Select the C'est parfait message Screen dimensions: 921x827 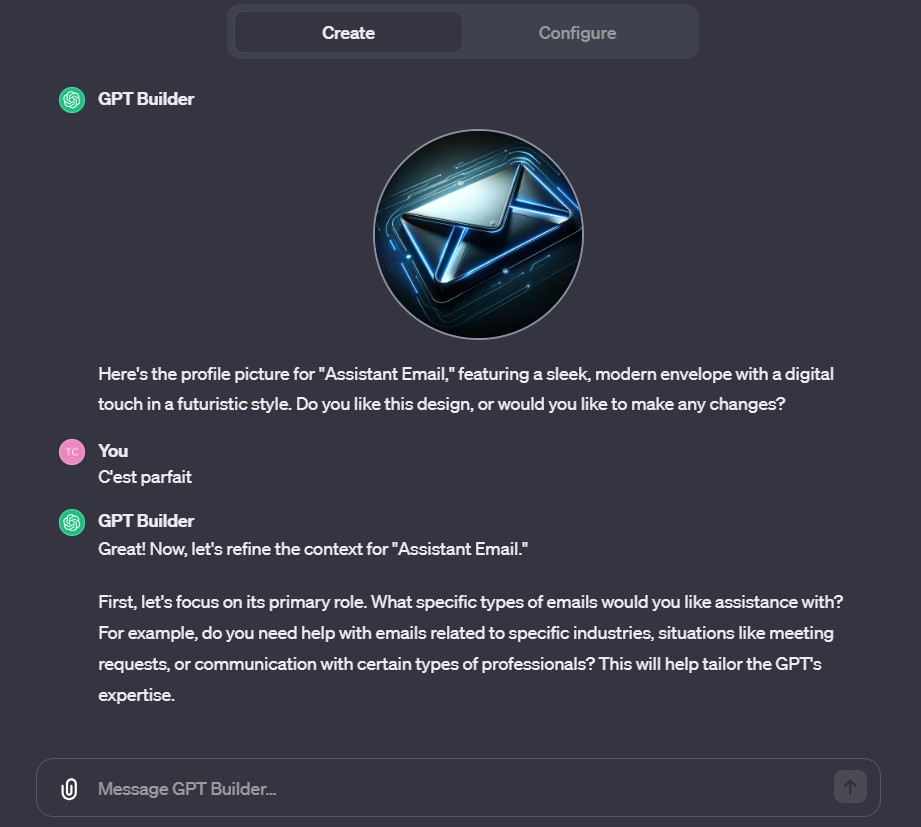coord(144,477)
